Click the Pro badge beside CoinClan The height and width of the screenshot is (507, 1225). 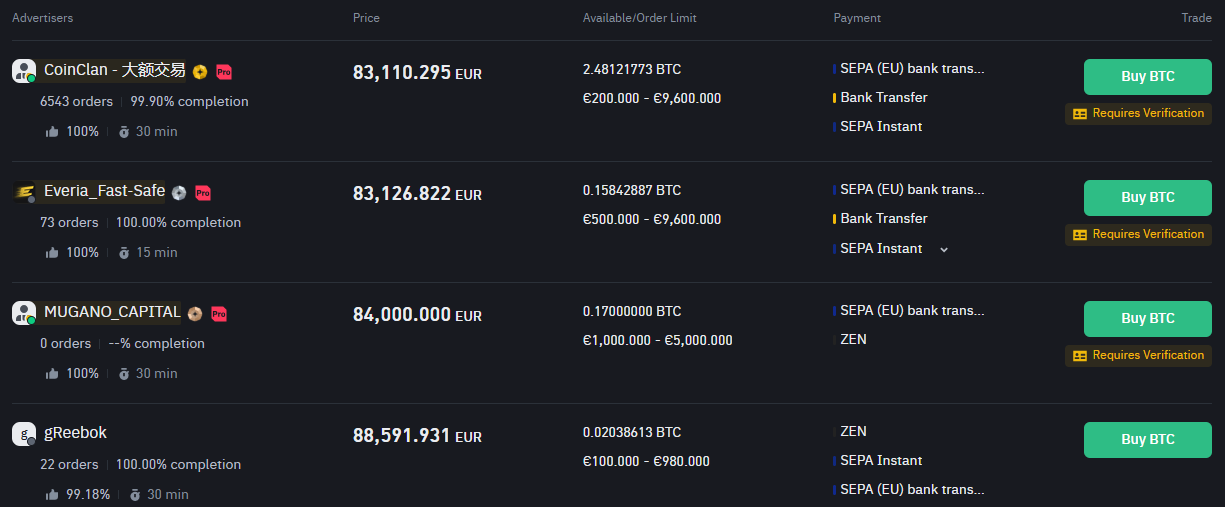click(224, 71)
